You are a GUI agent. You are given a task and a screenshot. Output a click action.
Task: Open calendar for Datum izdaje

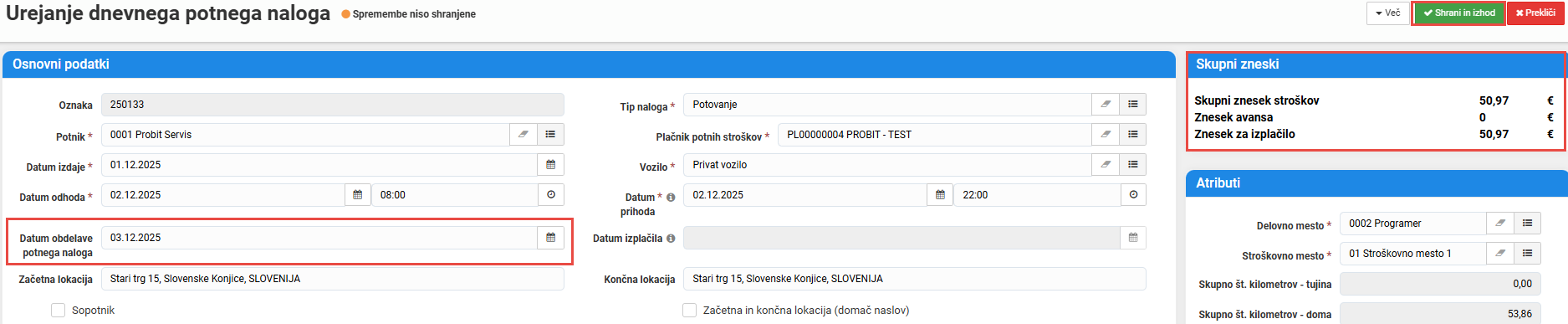pos(550,164)
